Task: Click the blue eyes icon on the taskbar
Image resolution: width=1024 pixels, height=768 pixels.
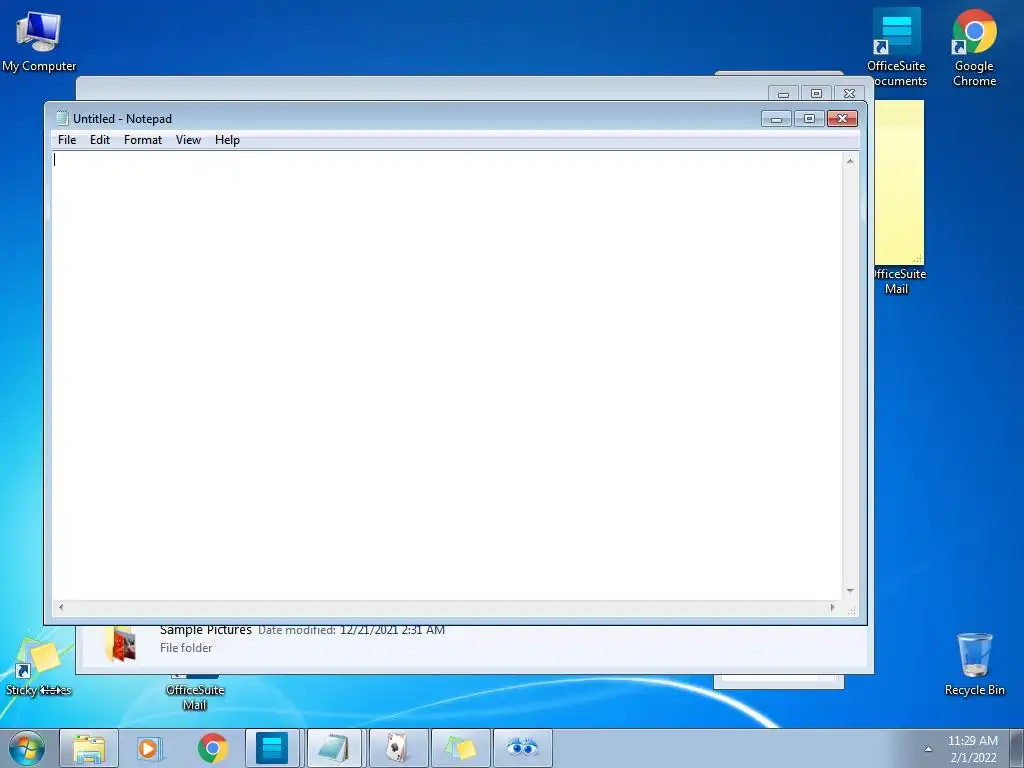Action: (522, 748)
